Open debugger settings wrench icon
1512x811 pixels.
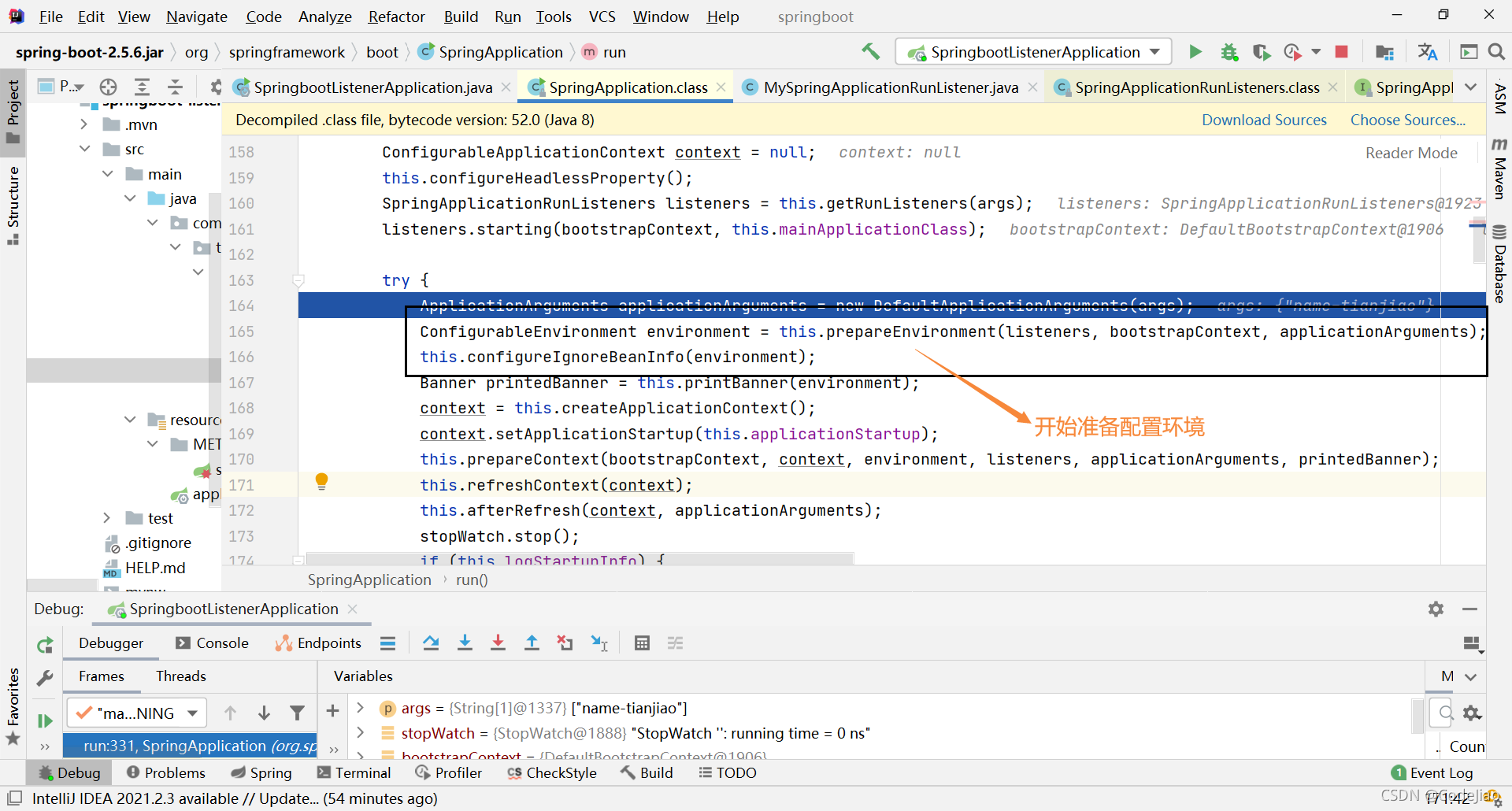(45, 678)
